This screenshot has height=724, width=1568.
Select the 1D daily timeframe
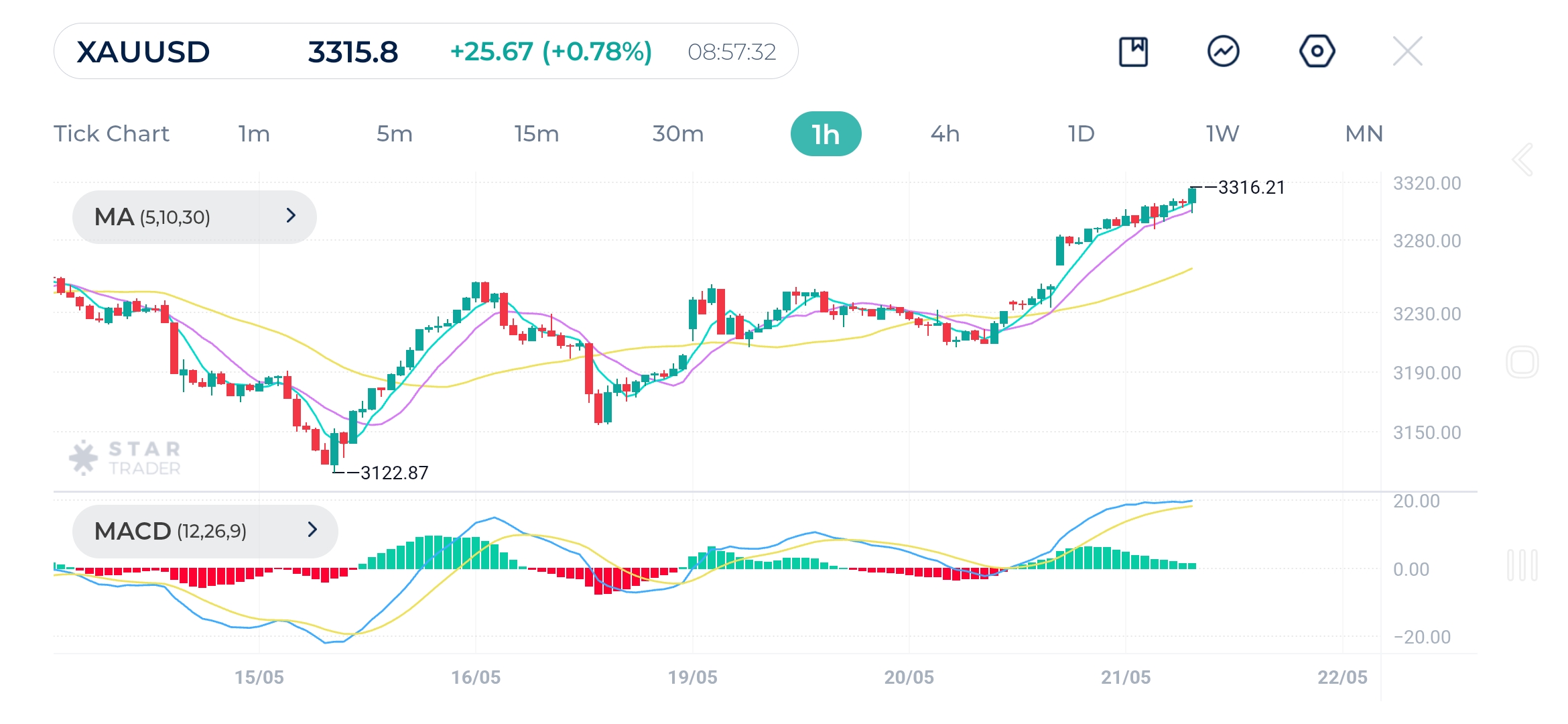[x=1082, y=133]
